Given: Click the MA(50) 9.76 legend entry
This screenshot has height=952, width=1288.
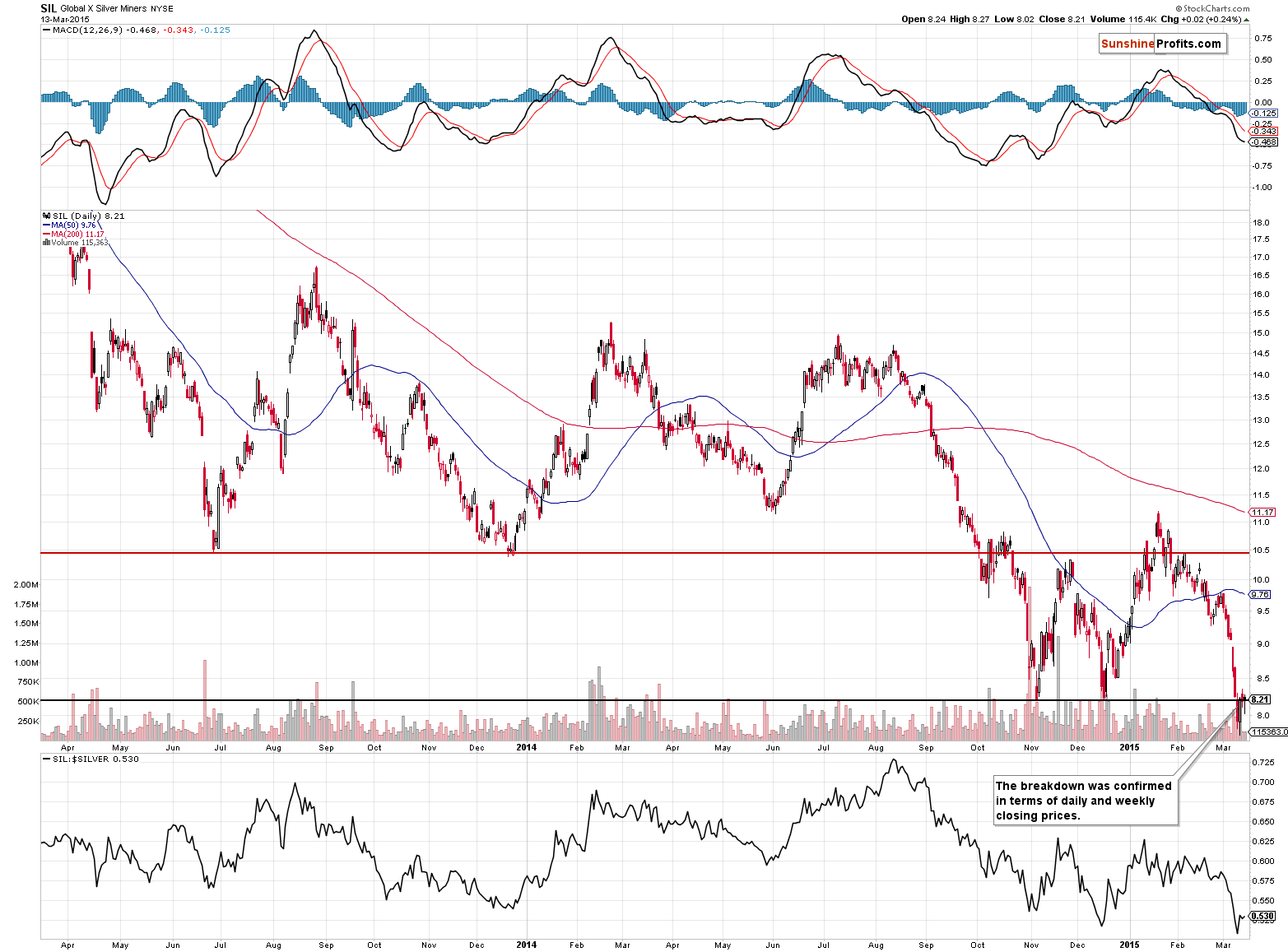Looking at the screenshot, I should 73,225.
